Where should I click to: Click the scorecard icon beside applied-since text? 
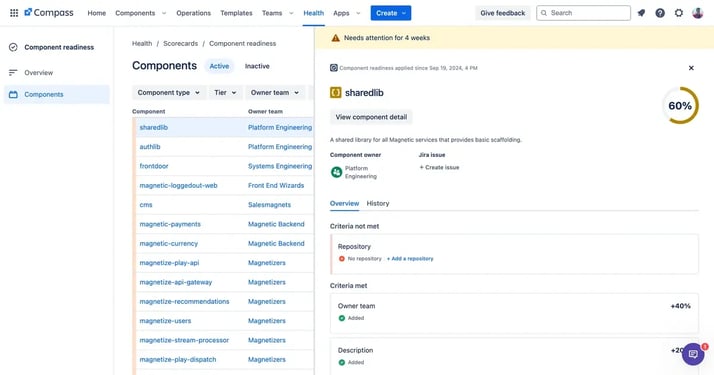(334, 68)
